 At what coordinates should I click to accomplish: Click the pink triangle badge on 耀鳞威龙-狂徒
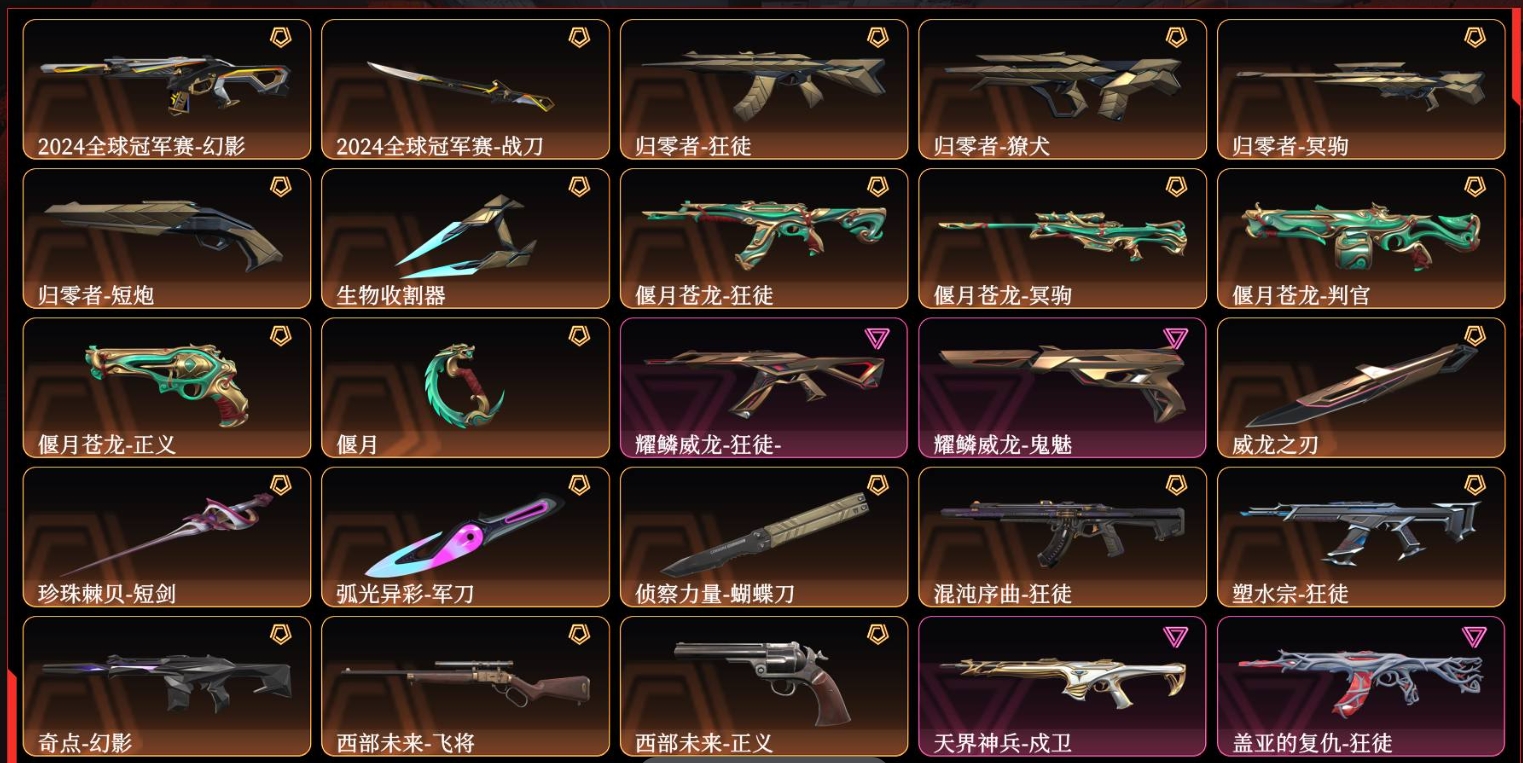click(x=877, y=337)
